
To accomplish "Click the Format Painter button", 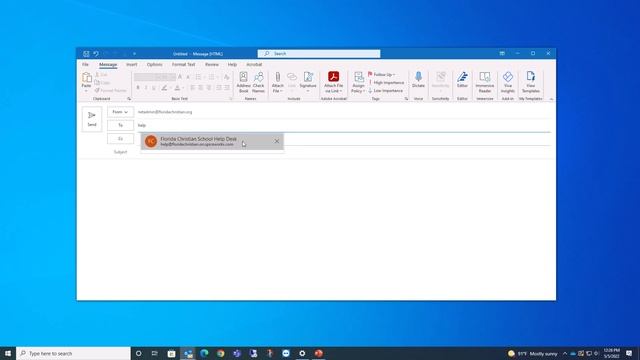I will [111, 91].
